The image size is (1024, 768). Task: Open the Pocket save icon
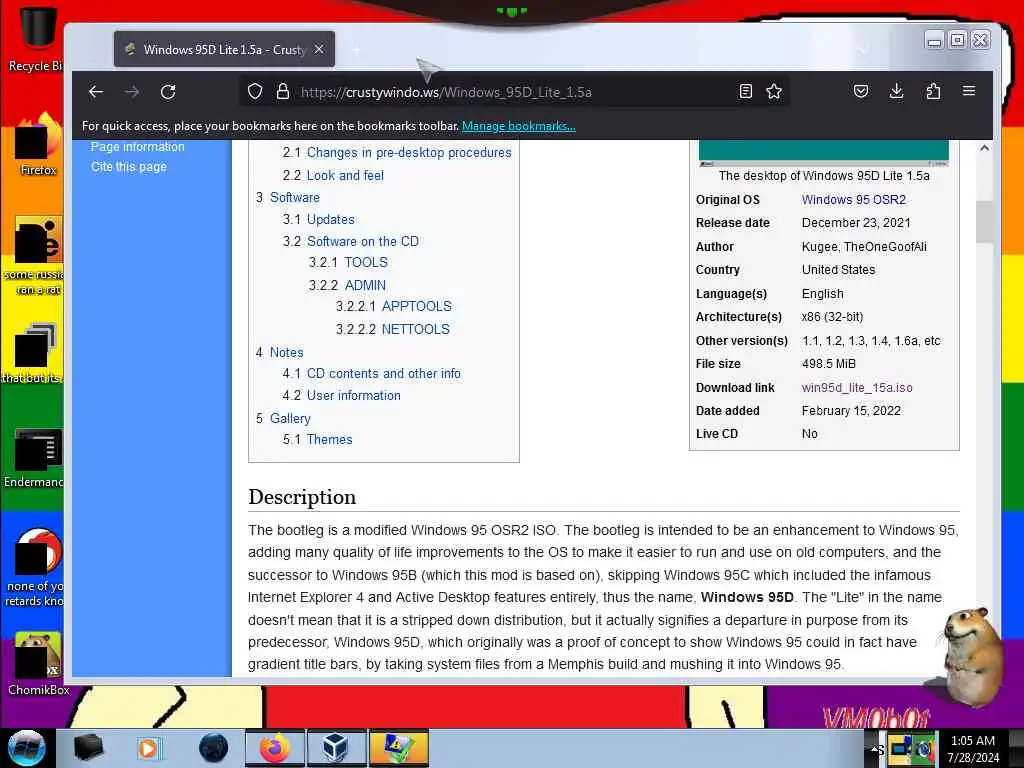pos(861,91)
